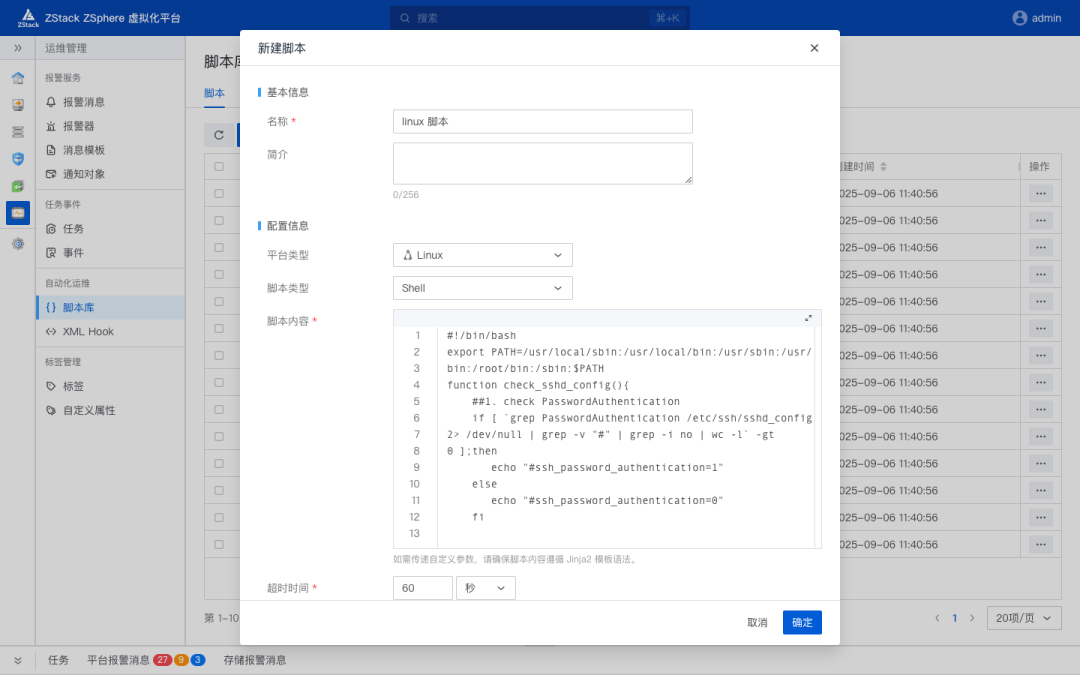
Task: Check the last row checkbox in table
Action: click(219, 544)
